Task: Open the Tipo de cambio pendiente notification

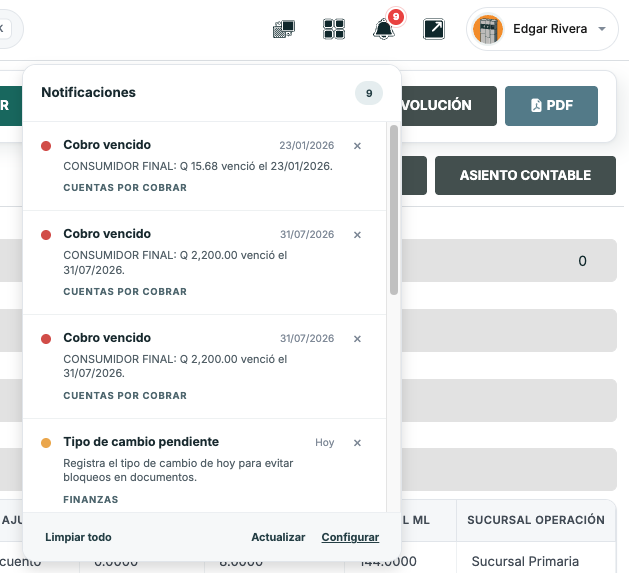Action: (205, 465)
